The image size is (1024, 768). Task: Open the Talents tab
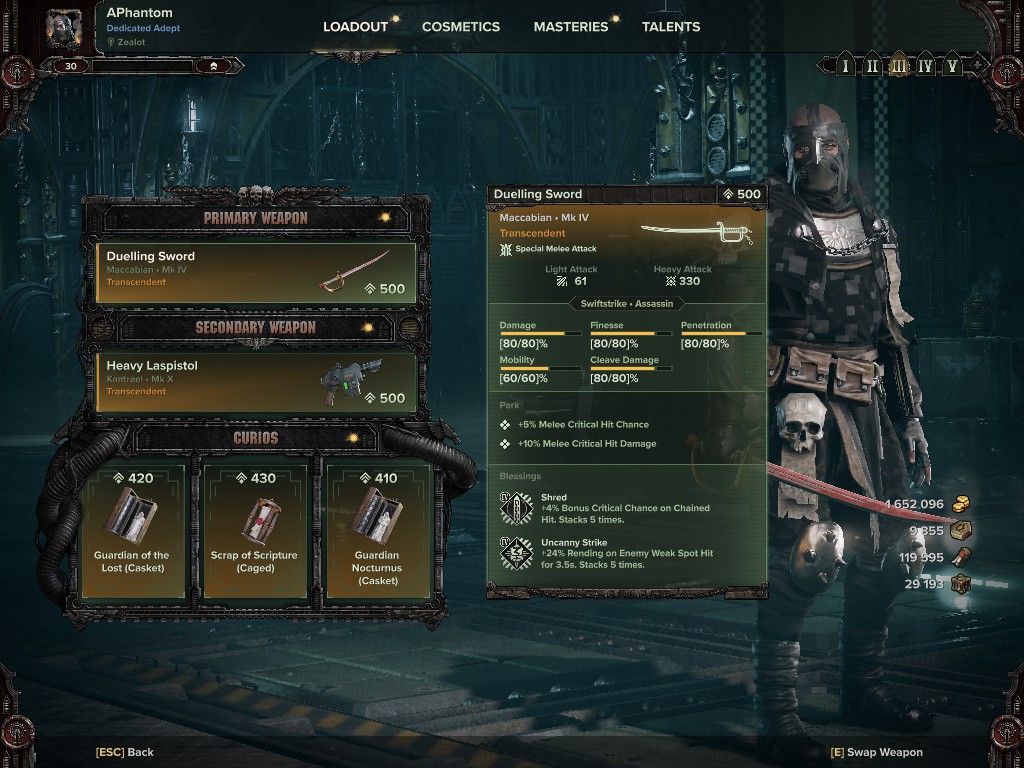point(671,27)
